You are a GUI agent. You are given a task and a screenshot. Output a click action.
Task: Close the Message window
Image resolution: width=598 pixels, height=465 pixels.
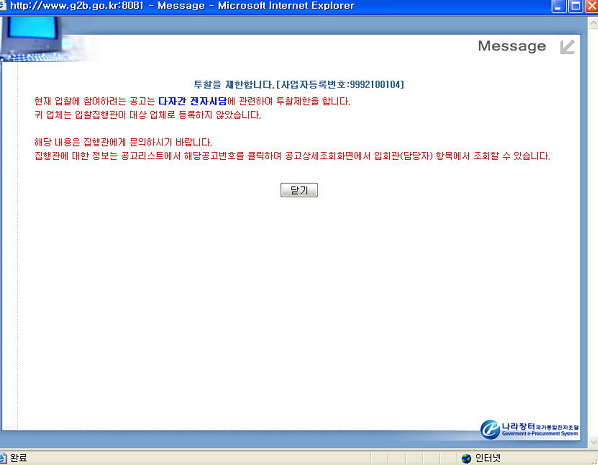coord(592,6)
